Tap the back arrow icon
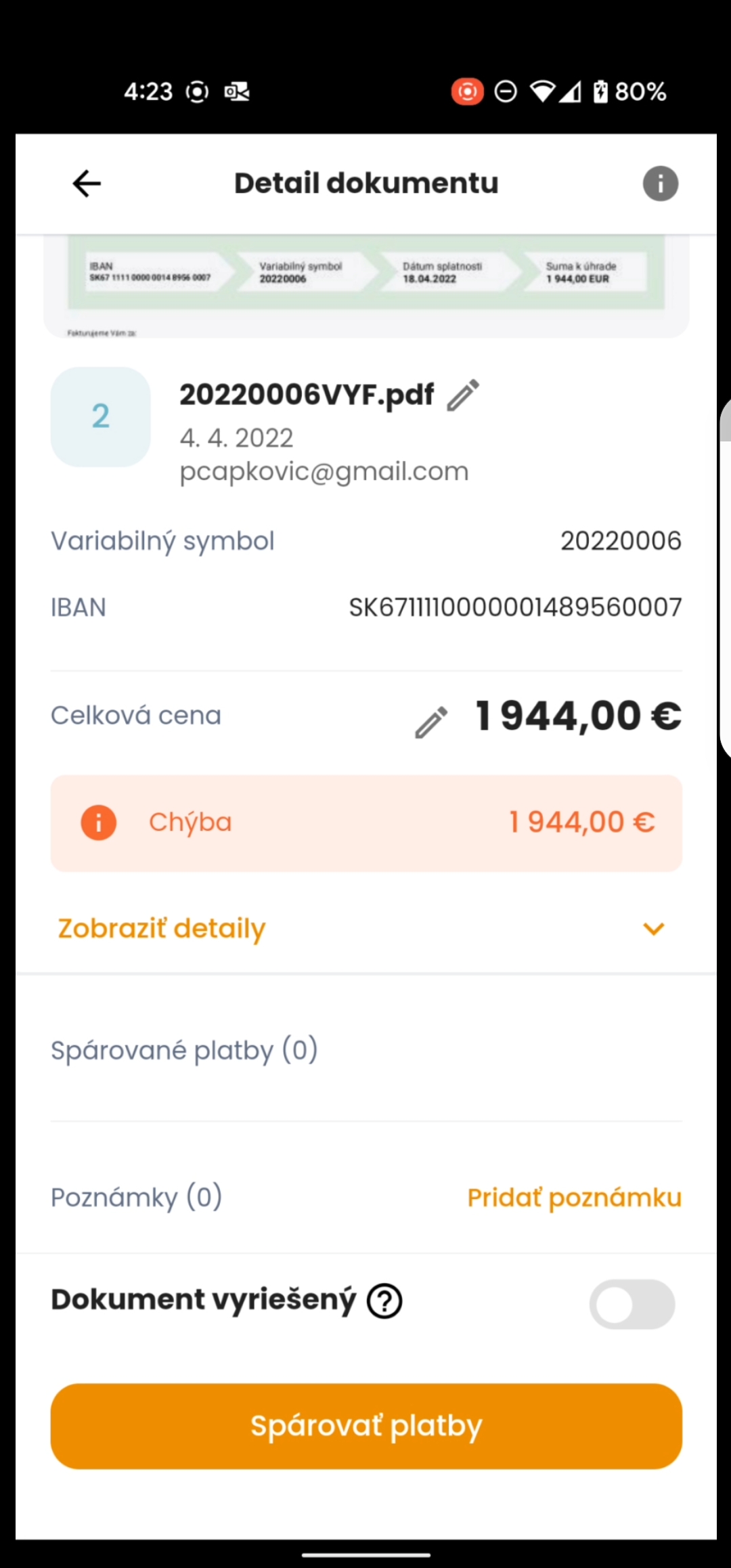Viewport: 731px width, 1568px height. 87,183
